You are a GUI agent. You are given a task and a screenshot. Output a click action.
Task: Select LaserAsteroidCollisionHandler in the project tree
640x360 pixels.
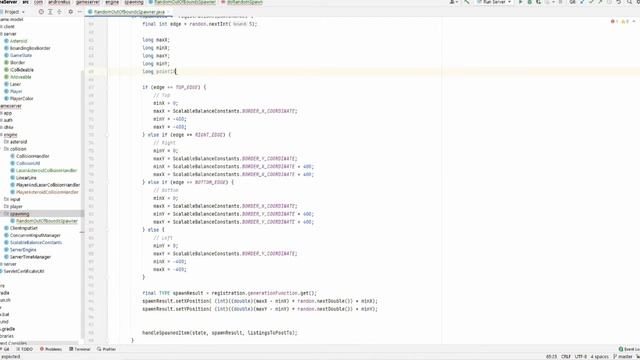47,170
